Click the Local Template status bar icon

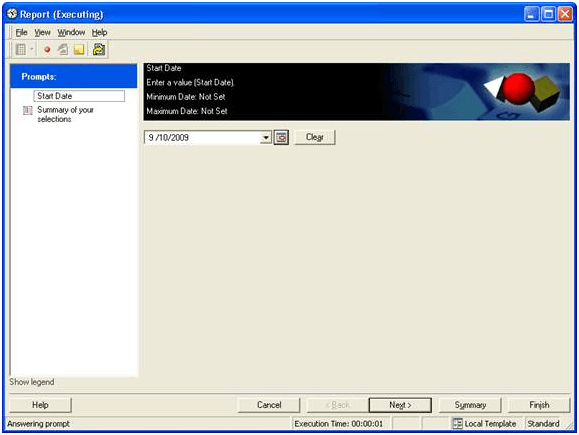(x=457, y=424)
